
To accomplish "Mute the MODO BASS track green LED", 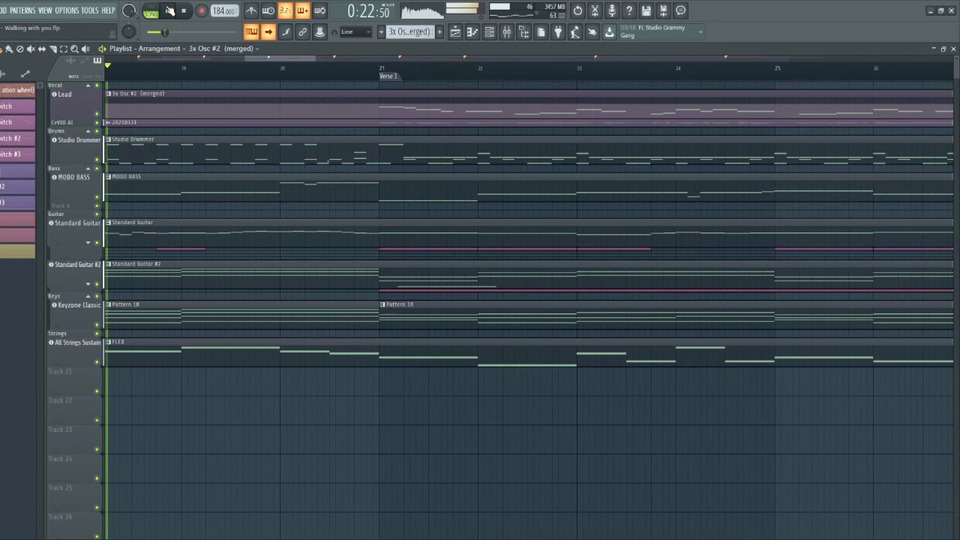I will (x=97, y=197).
